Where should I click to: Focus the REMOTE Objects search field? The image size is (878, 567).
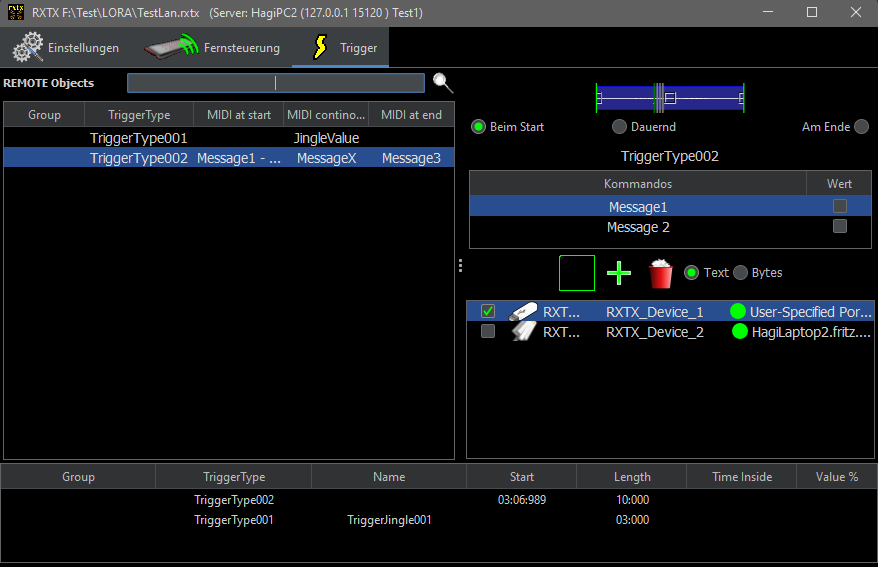275,83
